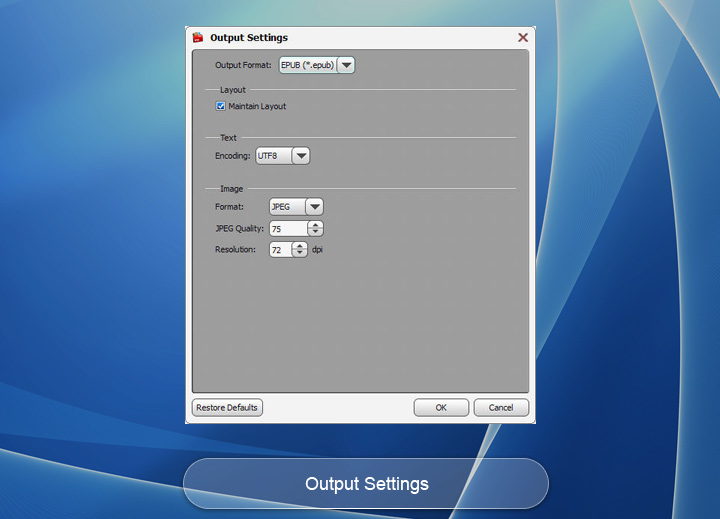The width and height of the screenshot is (720, 519).
Task: Open the Encoding dropdown arrow
Action: coord(300,156)
